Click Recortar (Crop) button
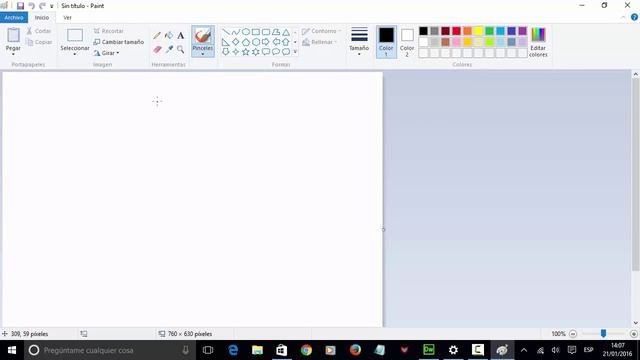 [109, 31]
